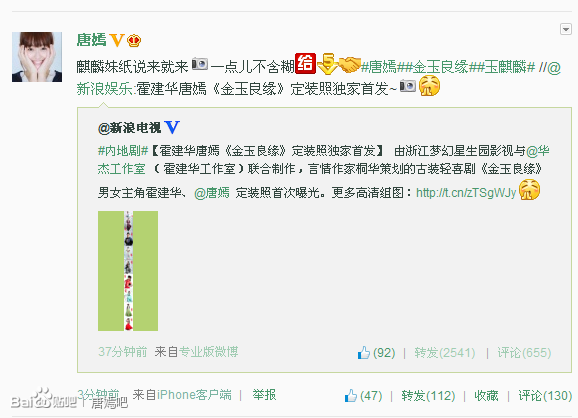This screenshot has height=418, width=578.
Task: Follow the http://t.cn/zTSgWJy short link
Action: (x=466, y=192)
